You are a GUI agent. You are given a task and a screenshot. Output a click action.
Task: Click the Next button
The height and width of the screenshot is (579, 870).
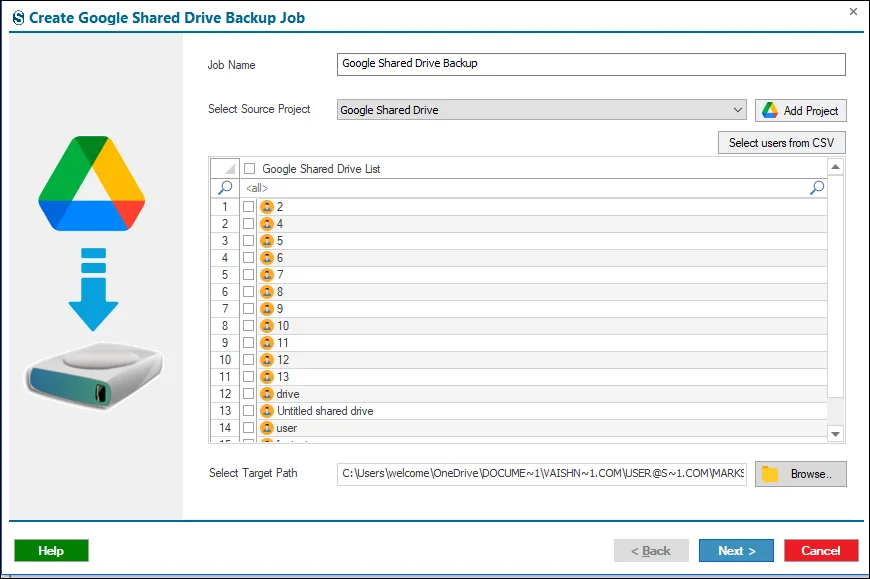(x=736, y=551)
